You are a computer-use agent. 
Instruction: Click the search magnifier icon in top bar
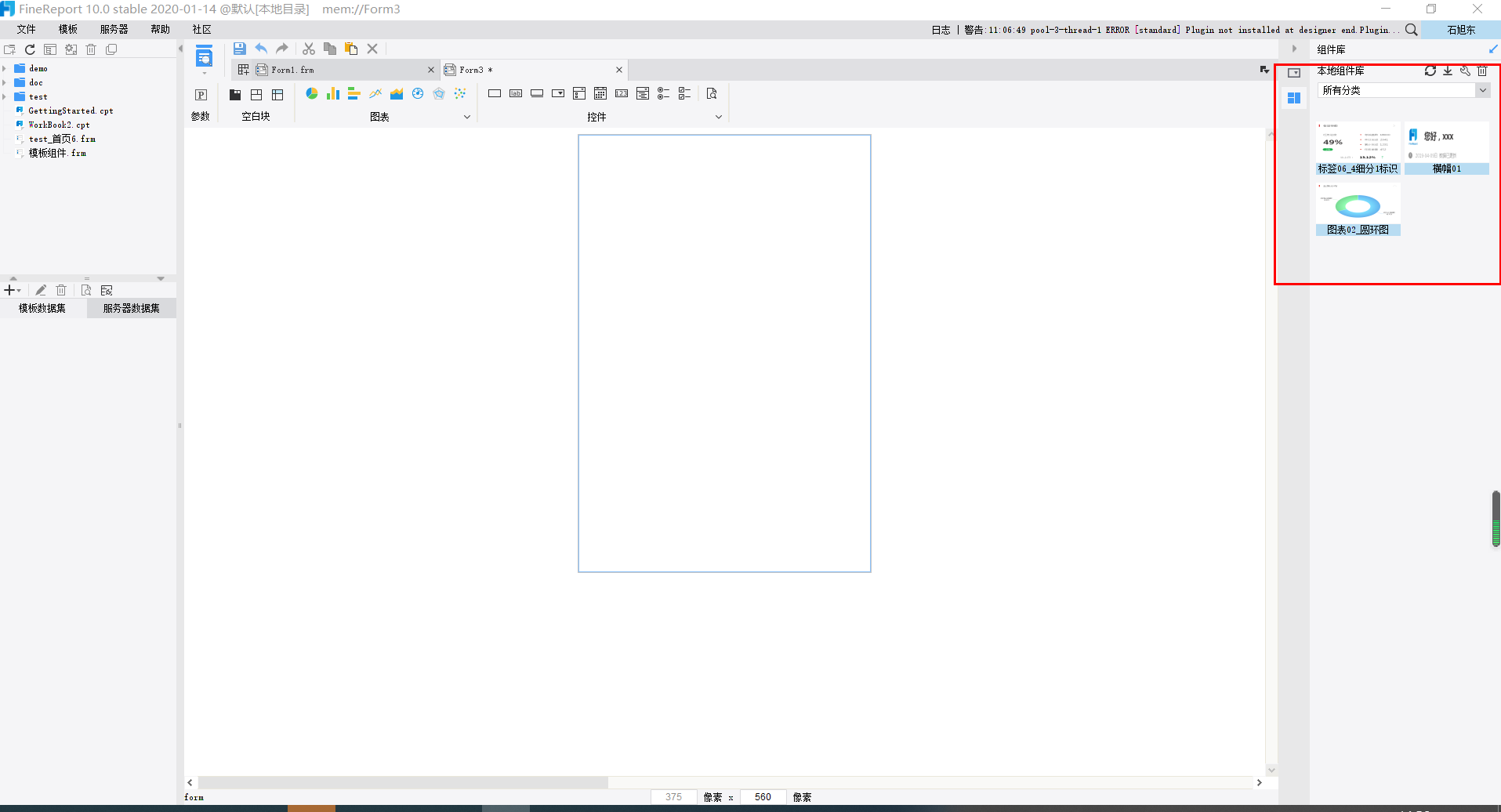(1412, 30)
